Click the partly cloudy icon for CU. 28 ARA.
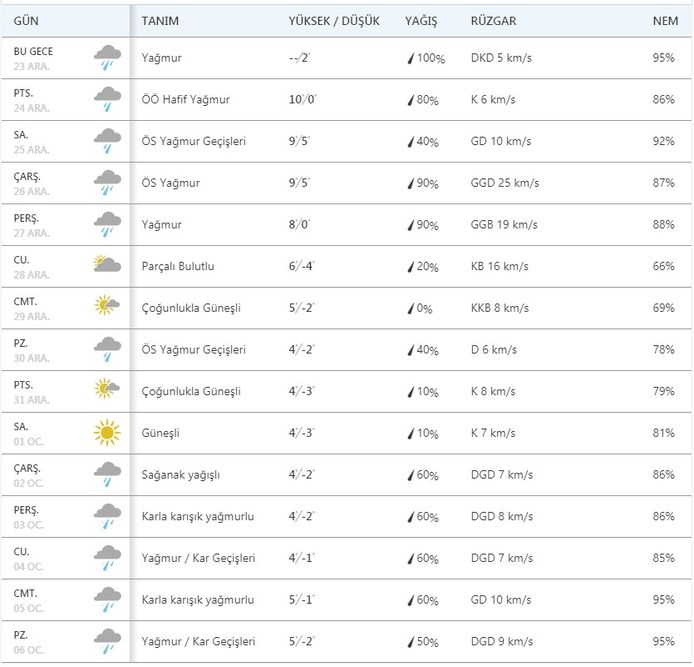 (107, 266)
